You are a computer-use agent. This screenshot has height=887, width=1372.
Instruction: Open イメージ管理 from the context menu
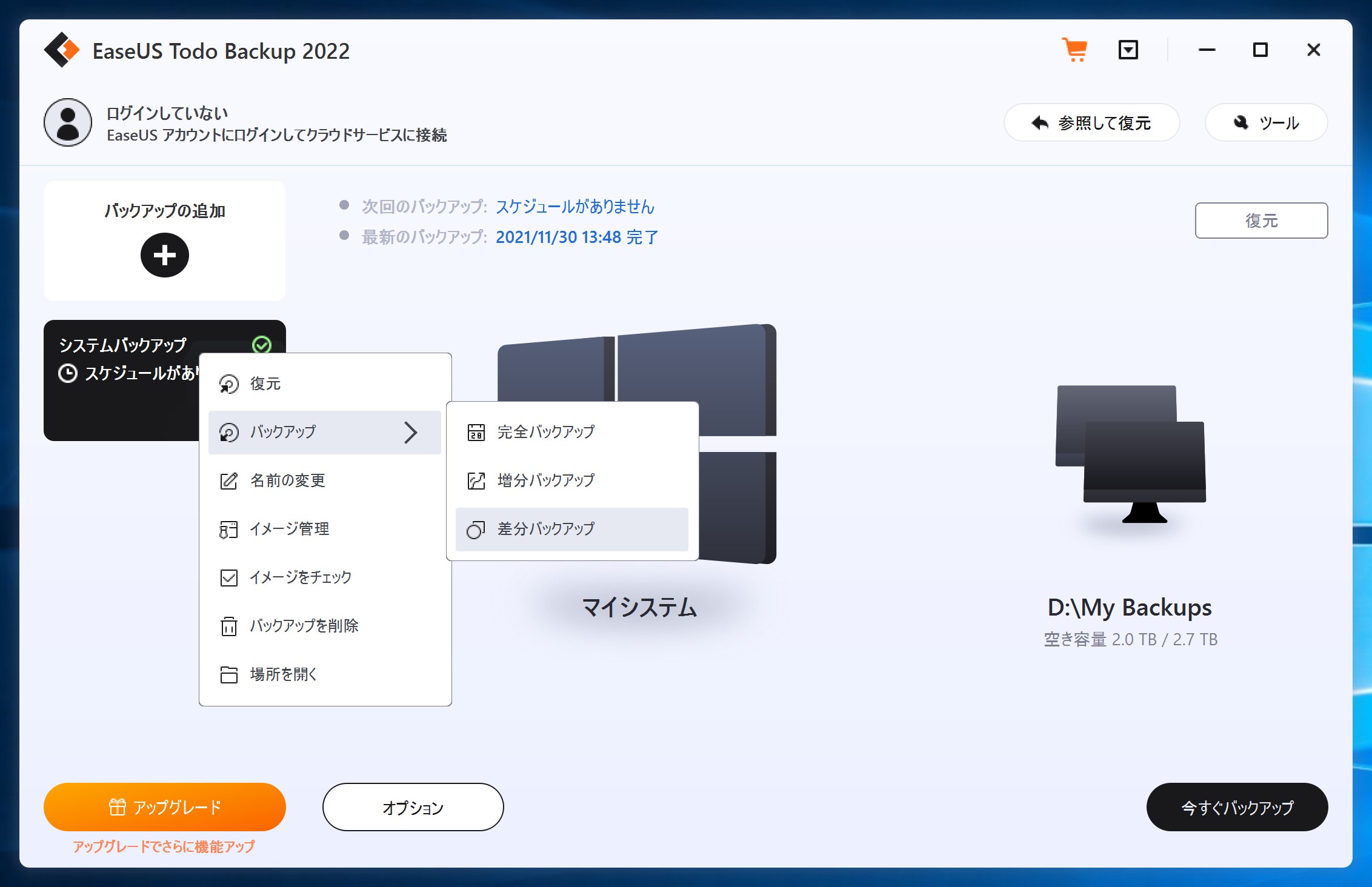(290, 529)
